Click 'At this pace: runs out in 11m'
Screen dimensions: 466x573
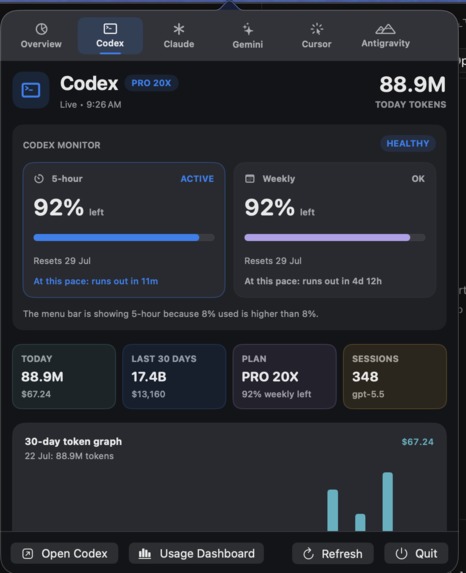coord(96,281)
